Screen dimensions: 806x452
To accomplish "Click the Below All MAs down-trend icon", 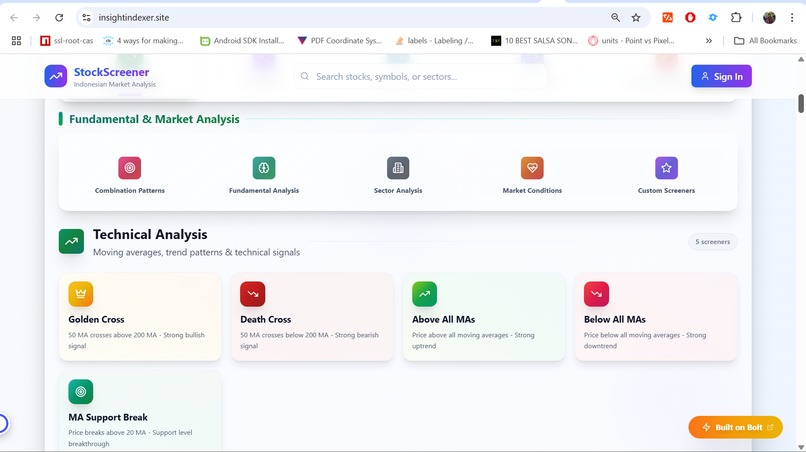I will (596, 294).
